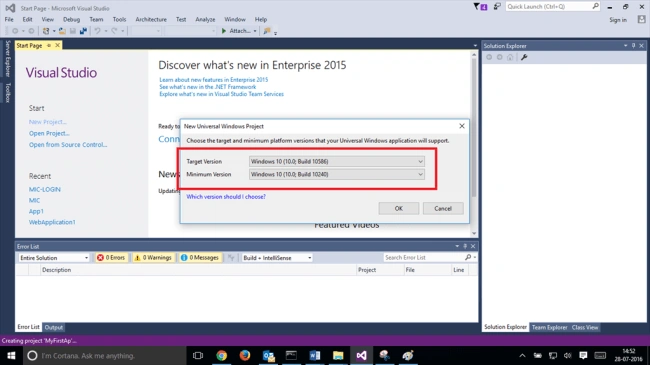Close the Start Page tab
This screenshot has height=365, width=650.
pos(58,45)
